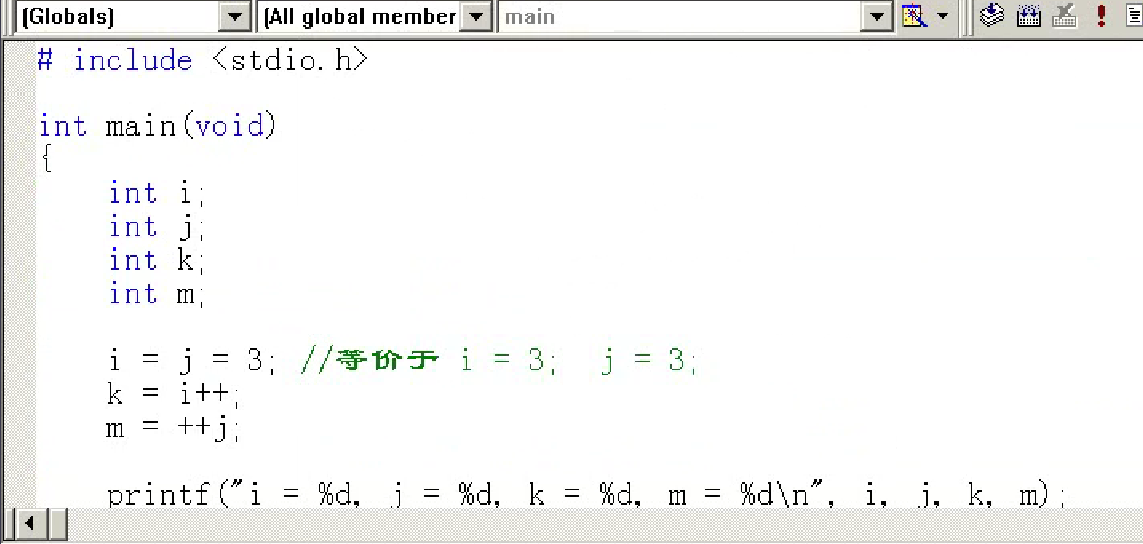Screen dimensions: 1143x544
Task: Click the 'int j;' declaration
Action: click(155, 227)
